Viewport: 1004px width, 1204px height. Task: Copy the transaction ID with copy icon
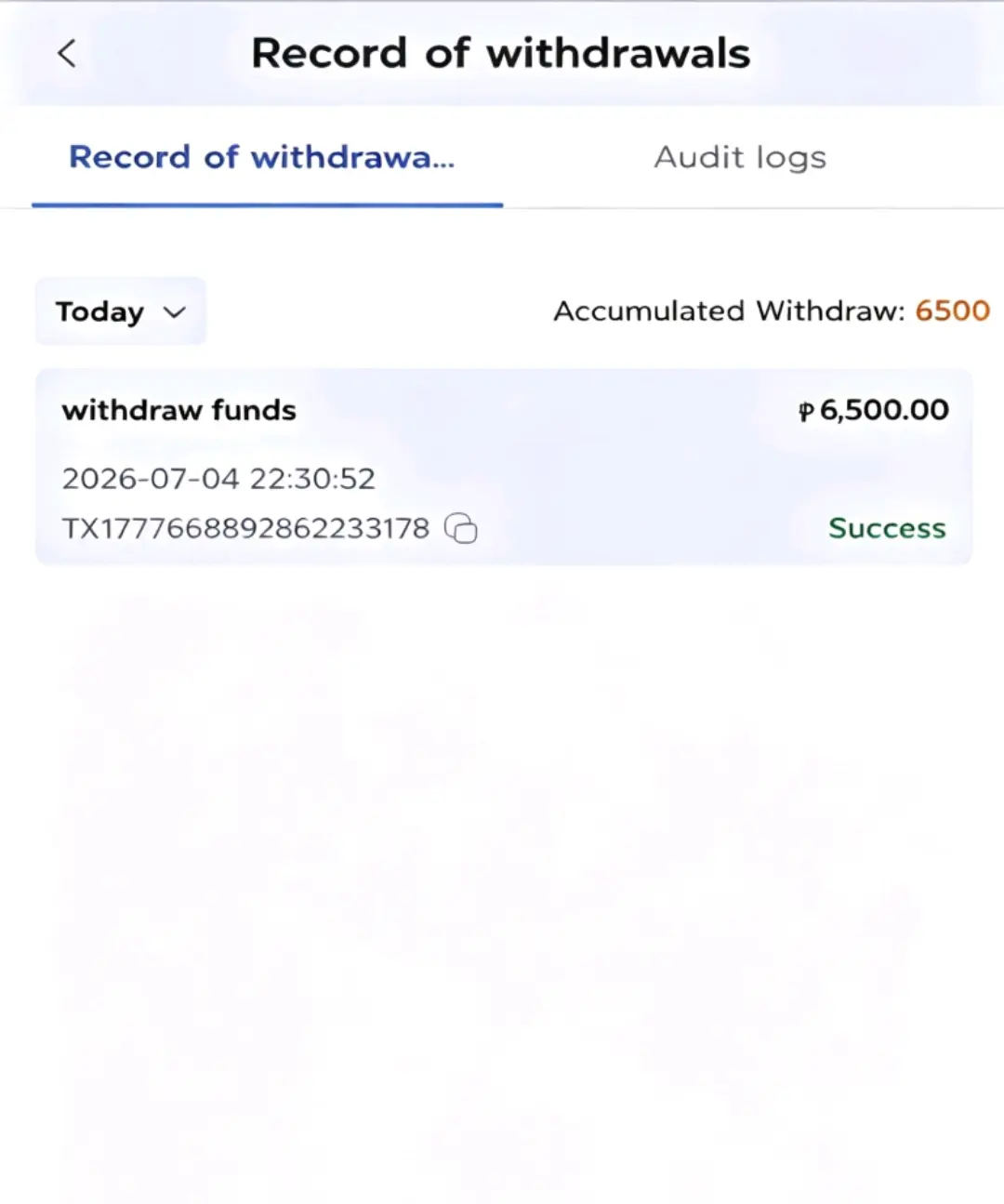coord(461,528)
